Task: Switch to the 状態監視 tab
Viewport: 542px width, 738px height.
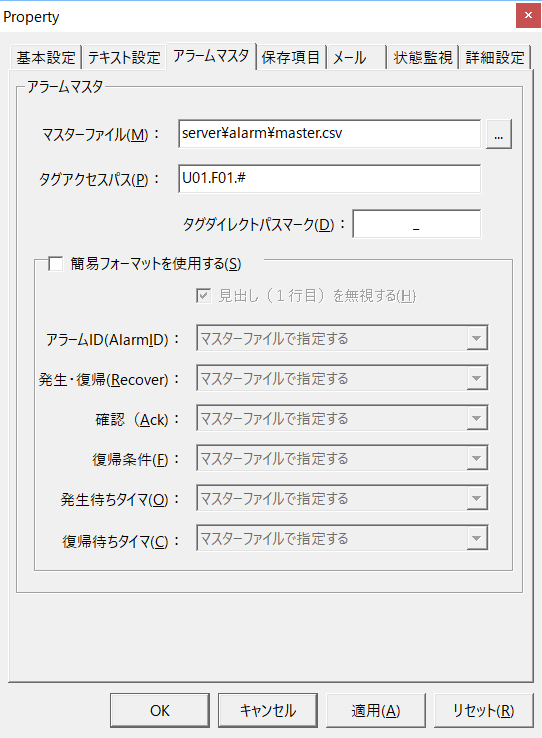Action: (x=422, y=57)
